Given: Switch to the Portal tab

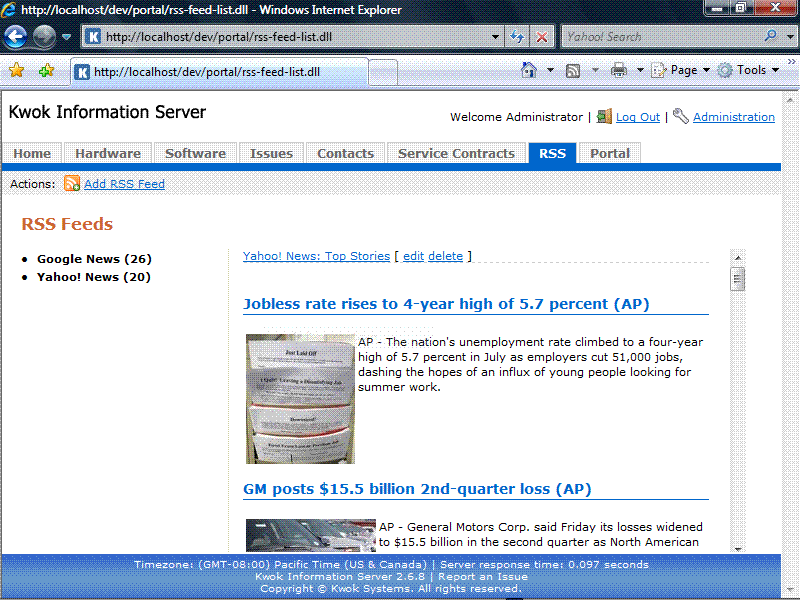Looking at the screenshot, I should (x=610, y=153).
